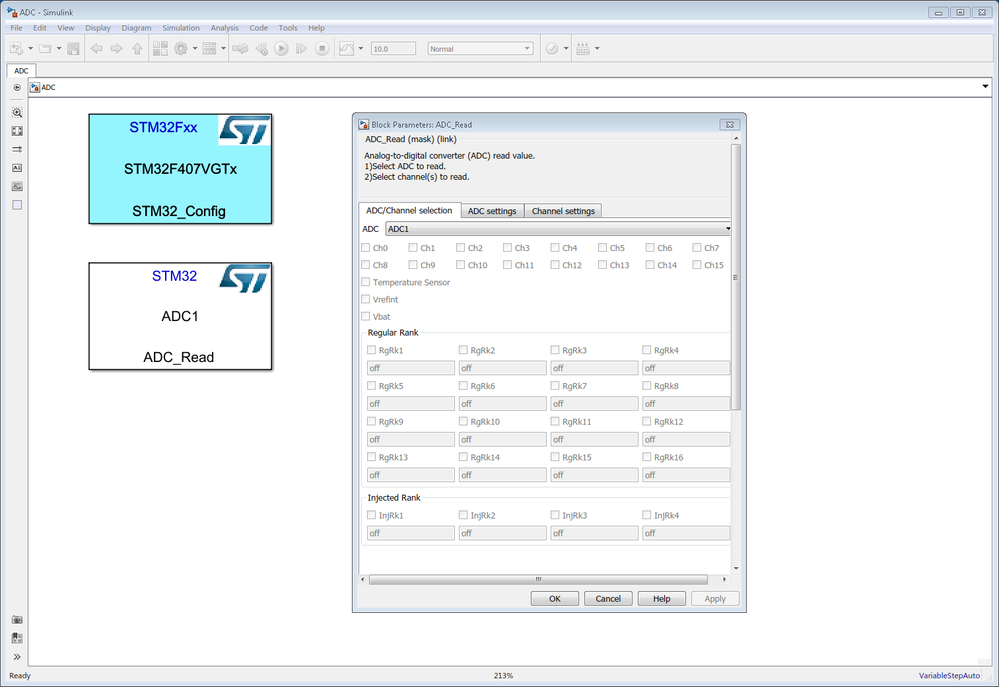Viewport: 999px width, 687px height.
Task: Check the RgRk1 checkbox
Action: 371,350
